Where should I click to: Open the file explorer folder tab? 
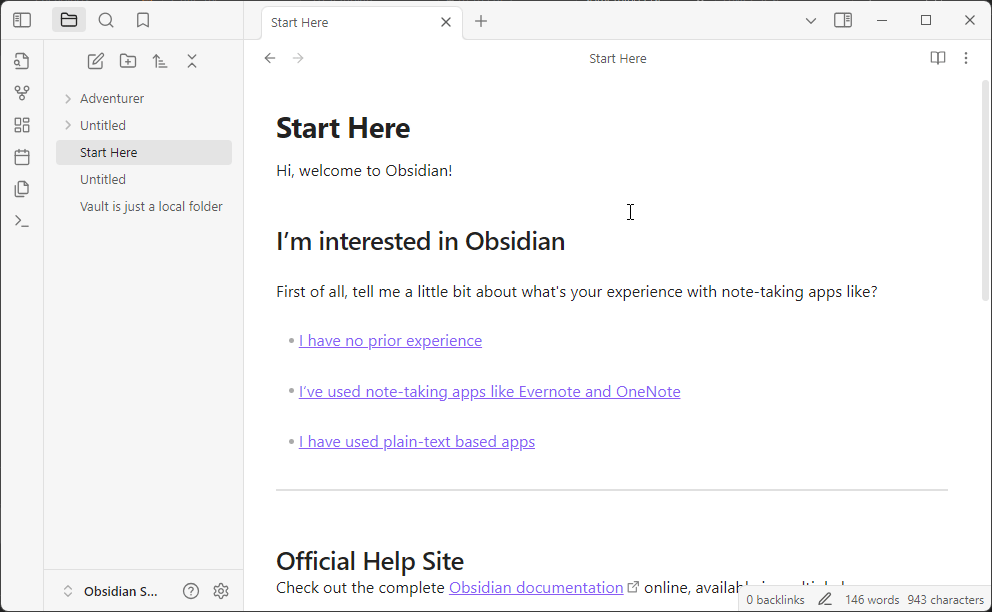(x=69, y=20)
